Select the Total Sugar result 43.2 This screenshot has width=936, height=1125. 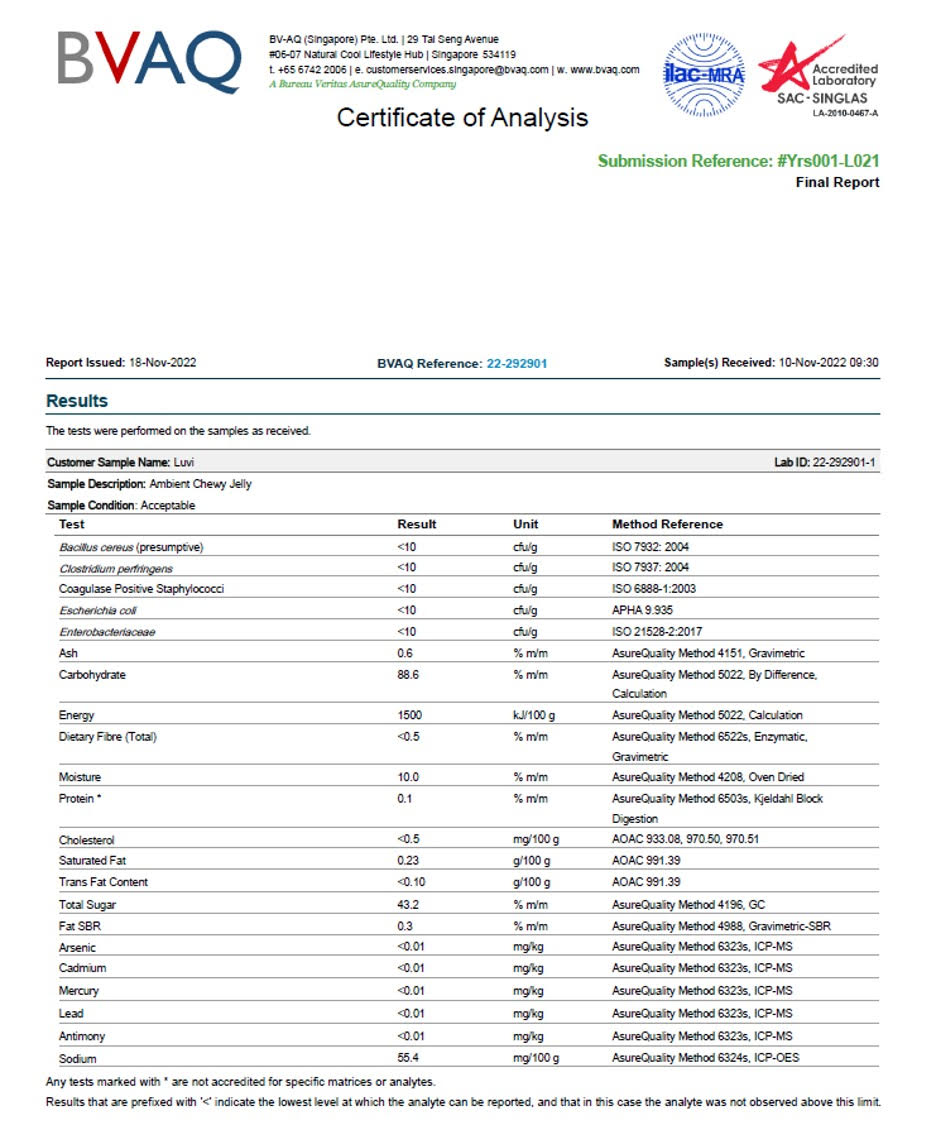point(407,904)
